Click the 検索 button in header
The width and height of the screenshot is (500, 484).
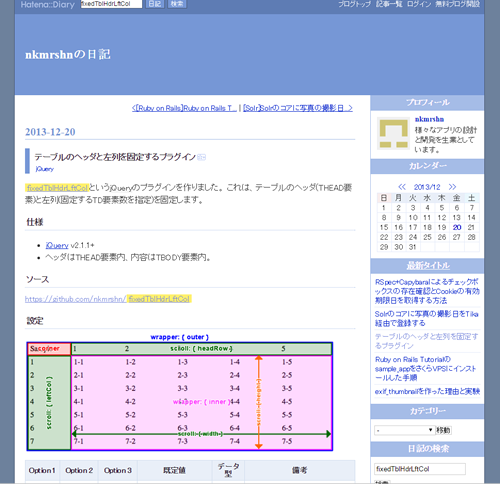(x=177, y=4)
